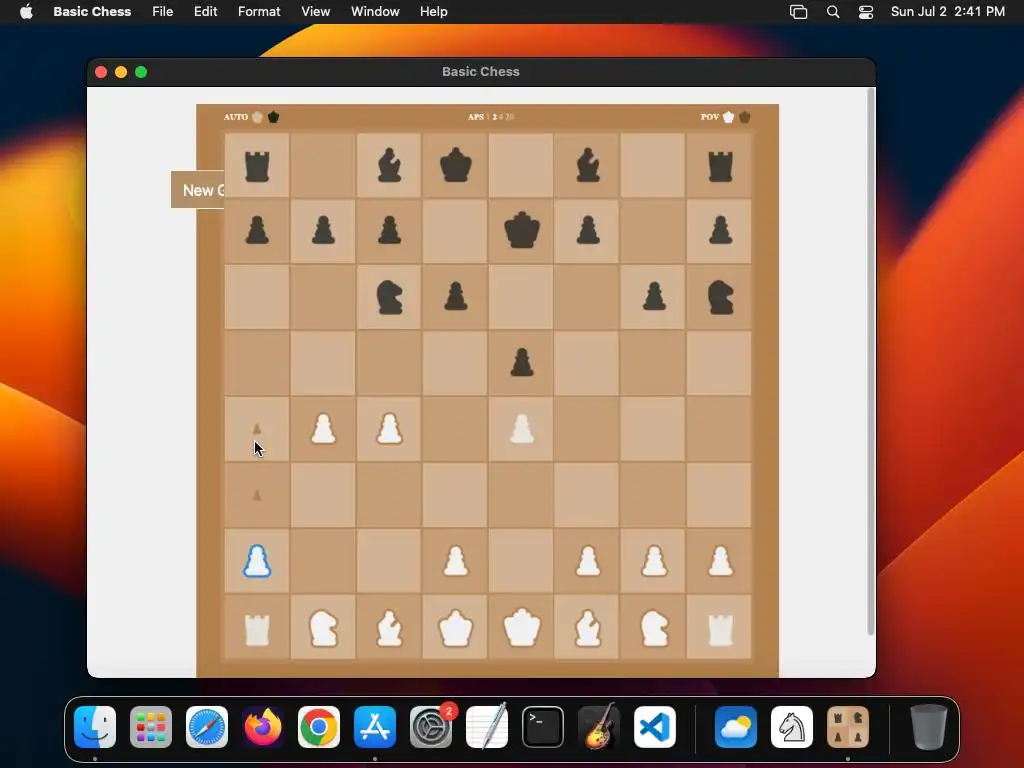
Task: Move pawn to the a3 hint marker
Action: 257,496
